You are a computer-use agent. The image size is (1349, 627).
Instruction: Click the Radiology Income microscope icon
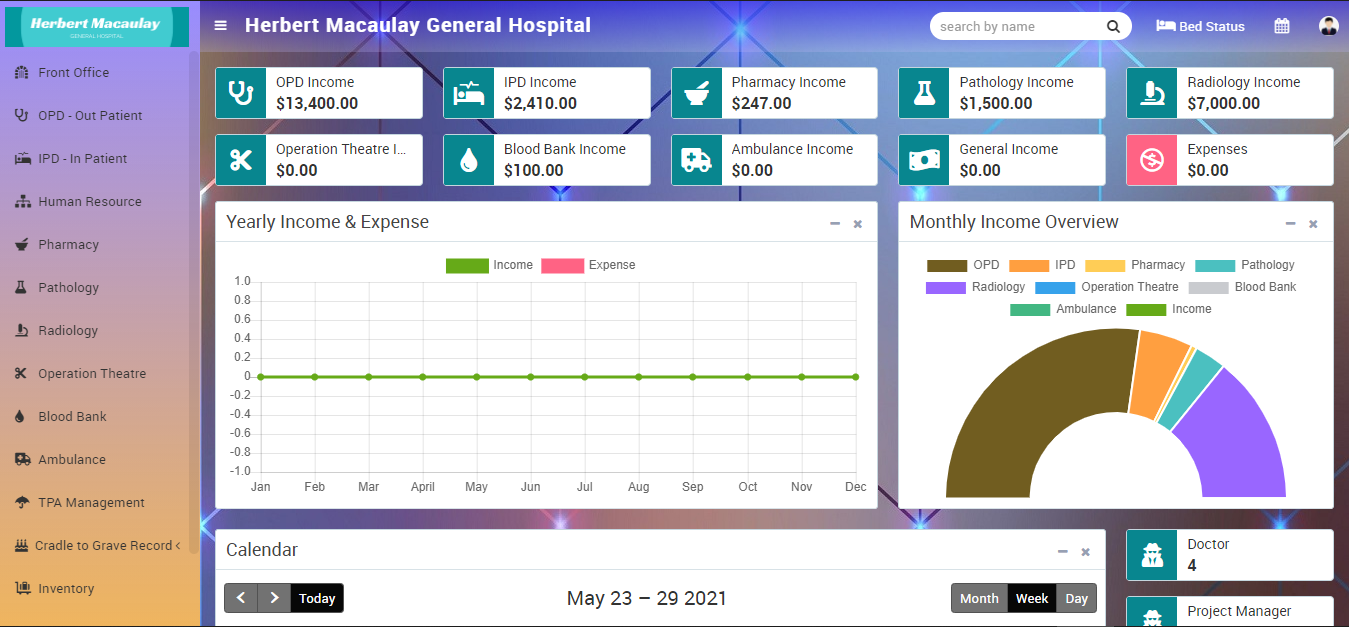click(x=1152, y=93)
